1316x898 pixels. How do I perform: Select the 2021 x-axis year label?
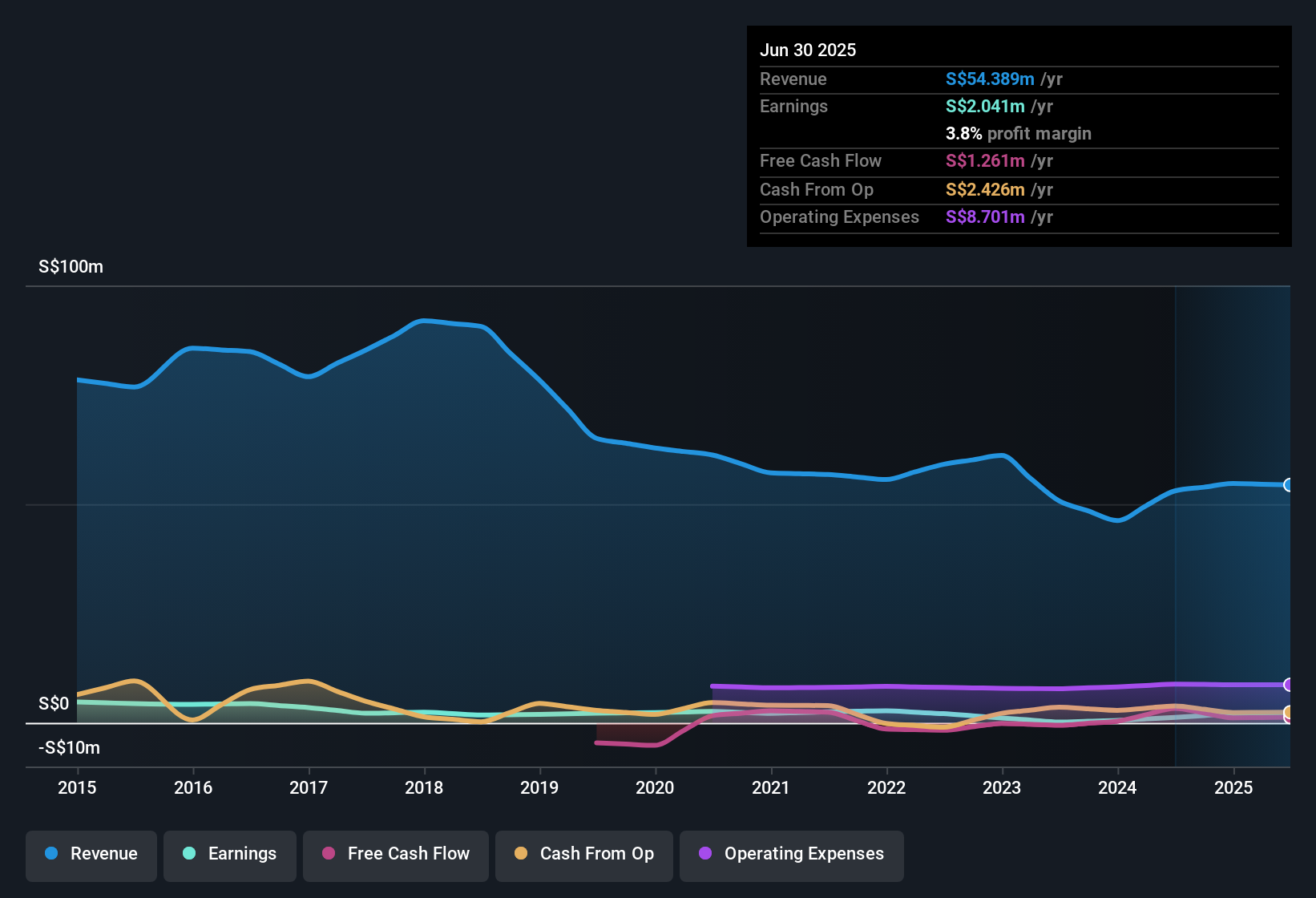coord(771,787)
